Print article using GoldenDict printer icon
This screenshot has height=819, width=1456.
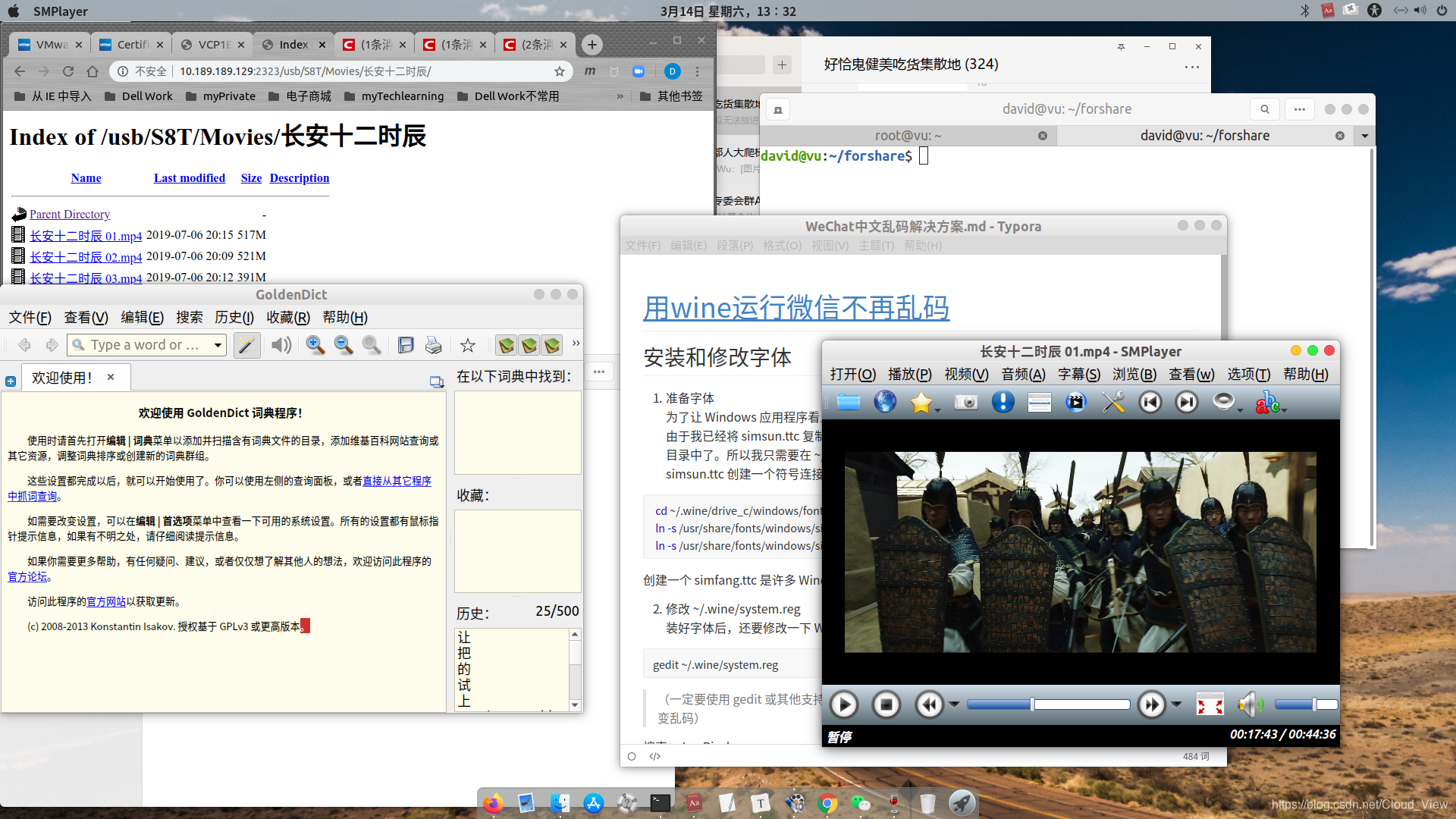tap(433, 346)
